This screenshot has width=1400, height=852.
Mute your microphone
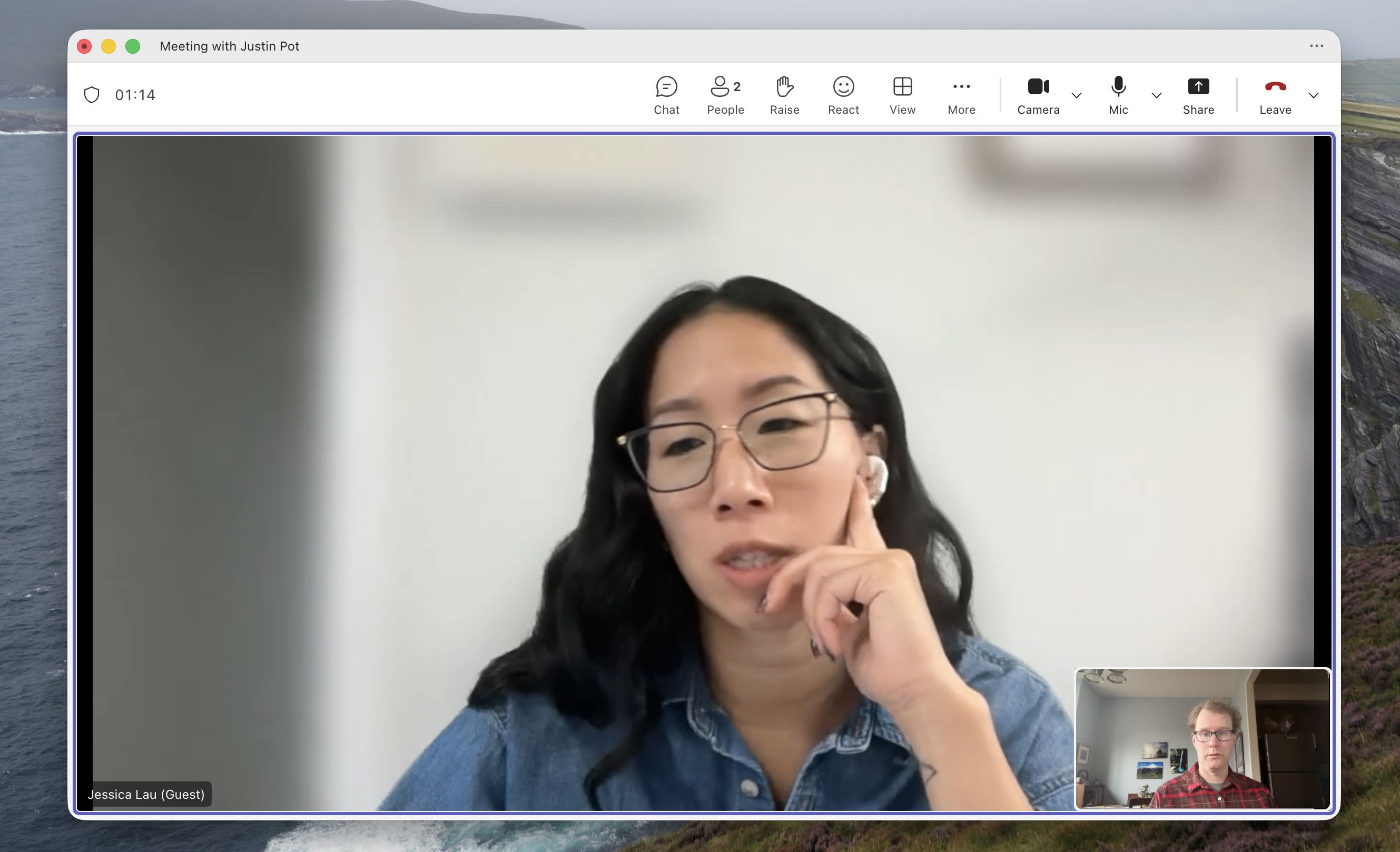tap(1118, 95)
